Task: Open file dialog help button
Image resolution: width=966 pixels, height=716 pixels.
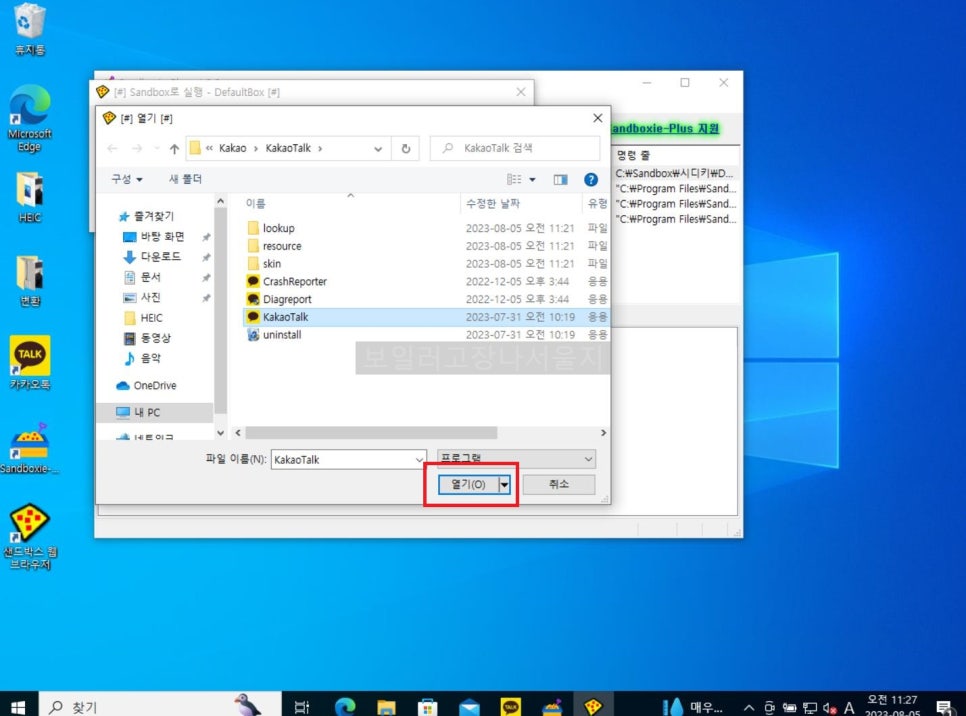Action: (590, 179)
